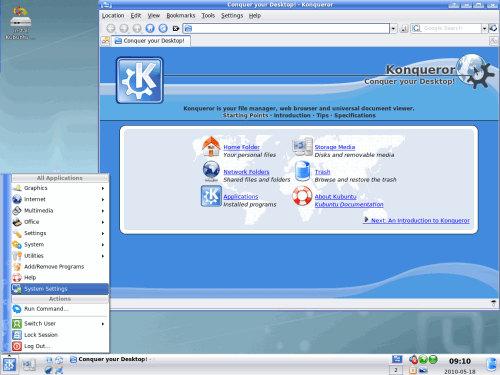The width and height of the screenshot is (500, 375).
Task: Open the About Kubuntu link
Action: click(x=335, y=197)
